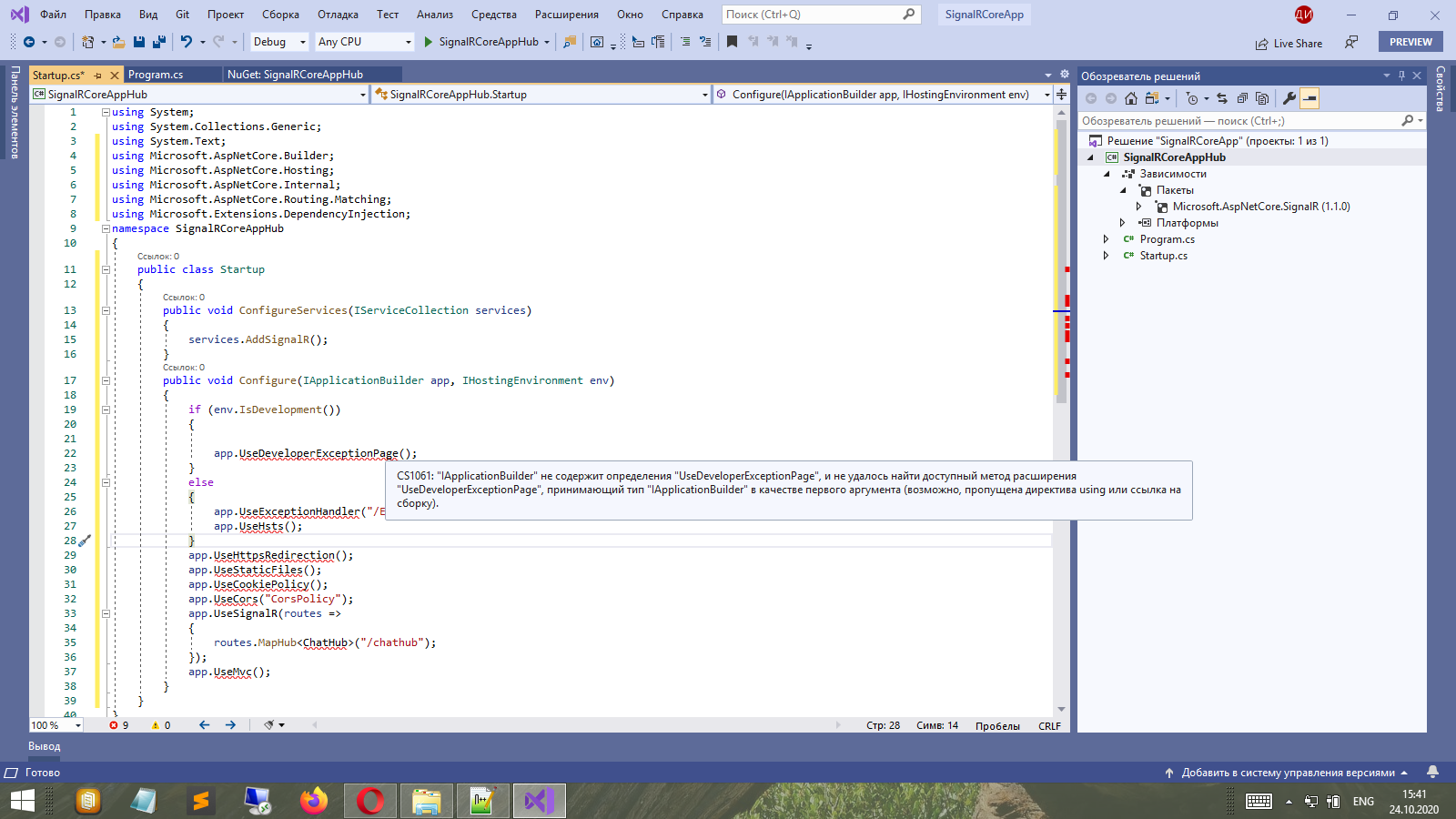
Task: Toggle Preview Selected Items in Solution Explorer
Action: pyautogui.click(x=1309, y=98)
